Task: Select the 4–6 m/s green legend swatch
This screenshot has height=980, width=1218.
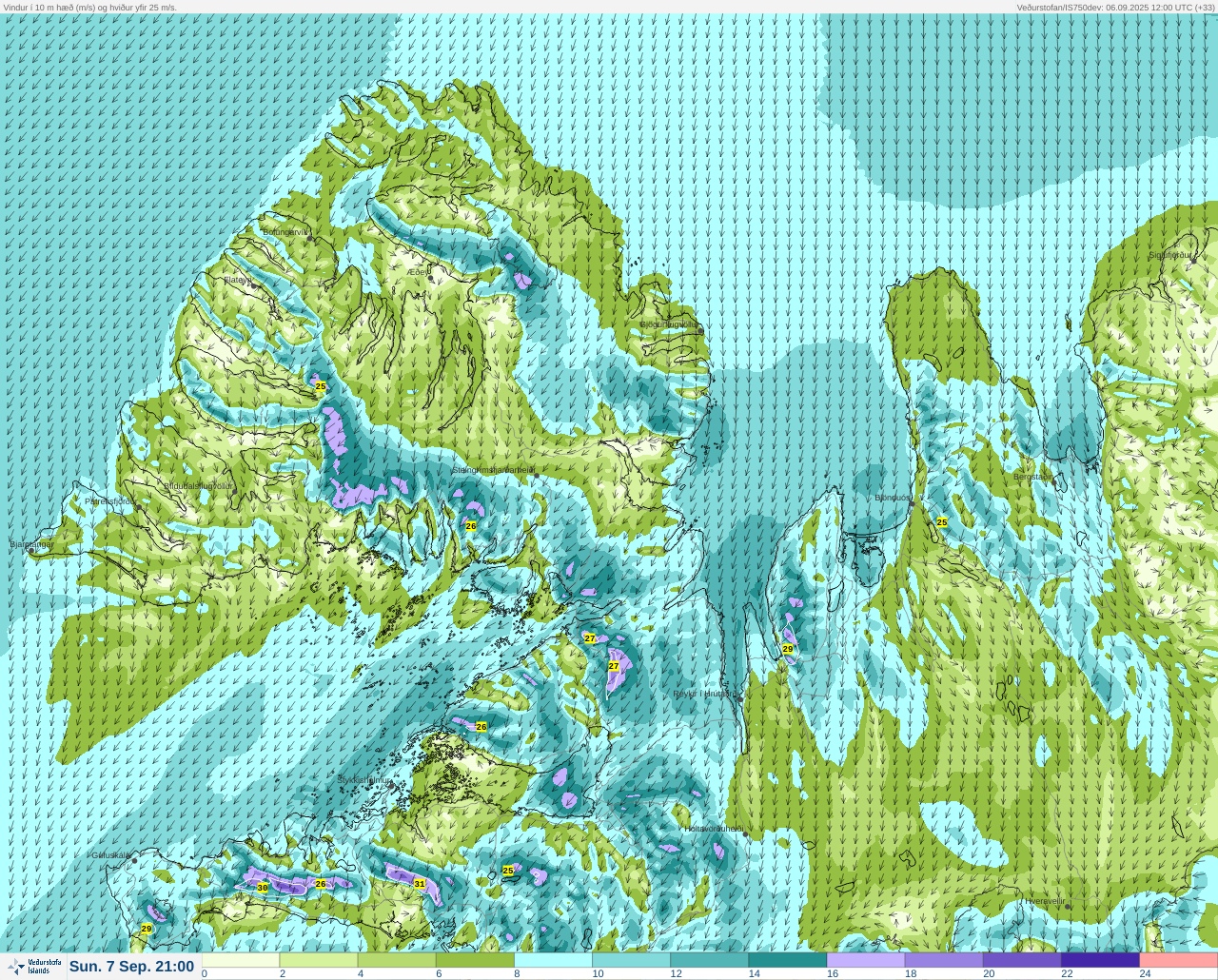Action: 398,960
